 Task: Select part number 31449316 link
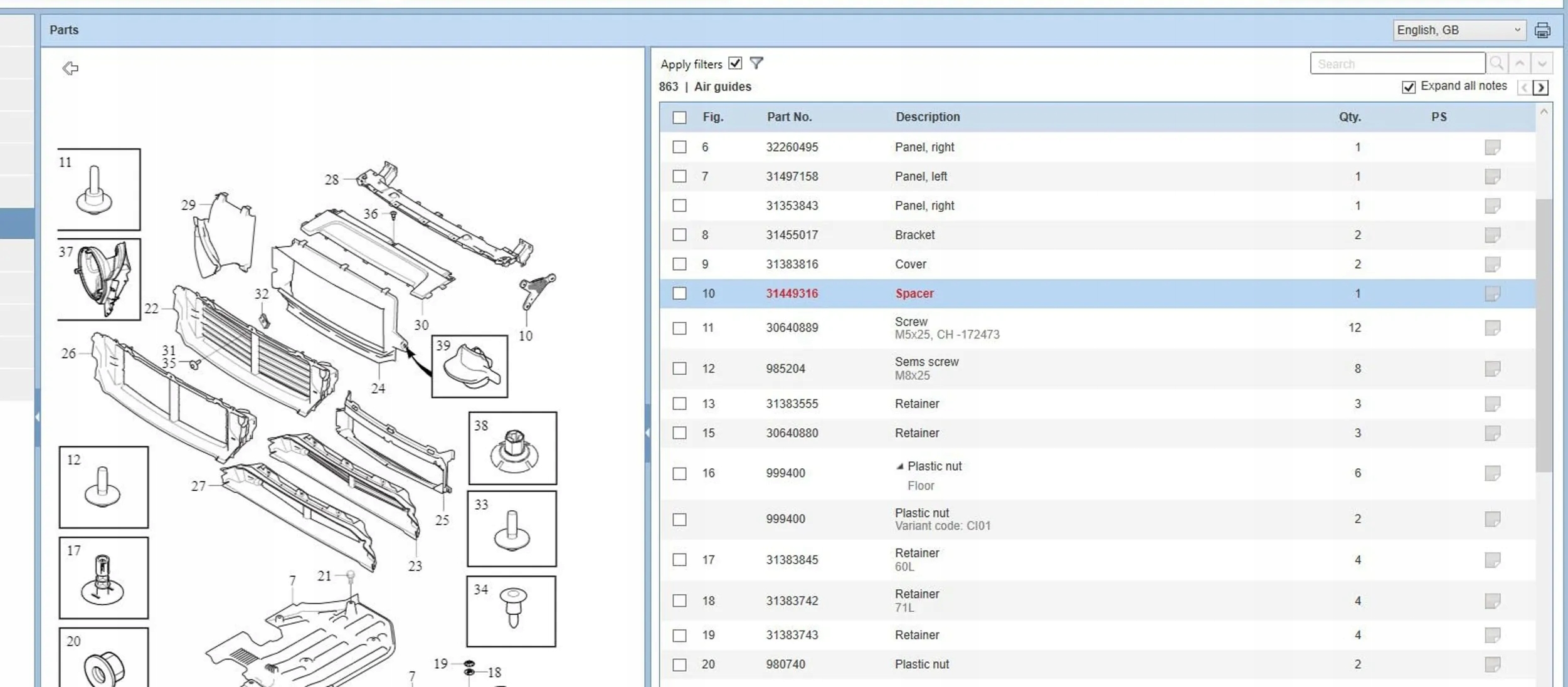(792, 293)
